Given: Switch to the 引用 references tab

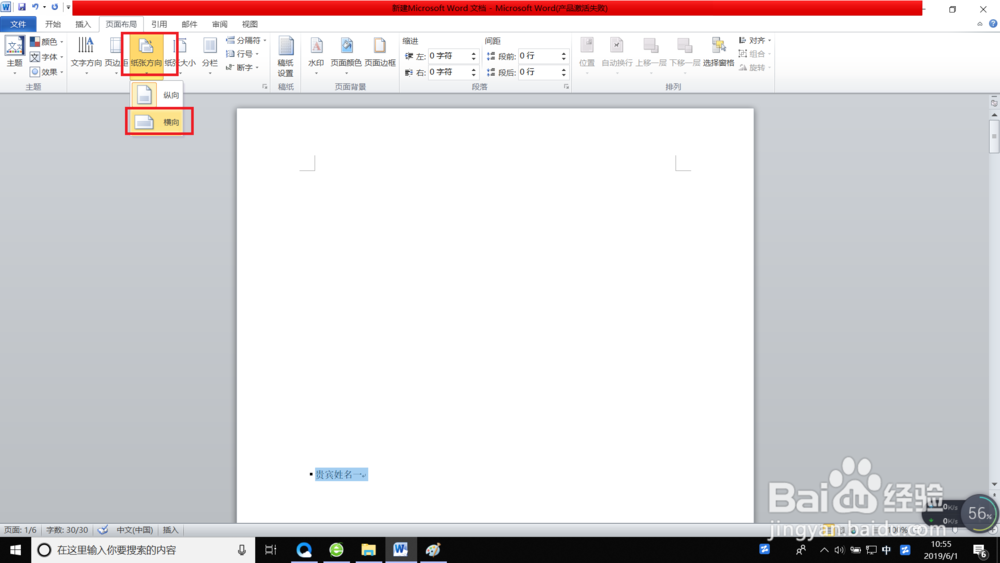Looking at the screenshot, I should click(x=159, y=24).
